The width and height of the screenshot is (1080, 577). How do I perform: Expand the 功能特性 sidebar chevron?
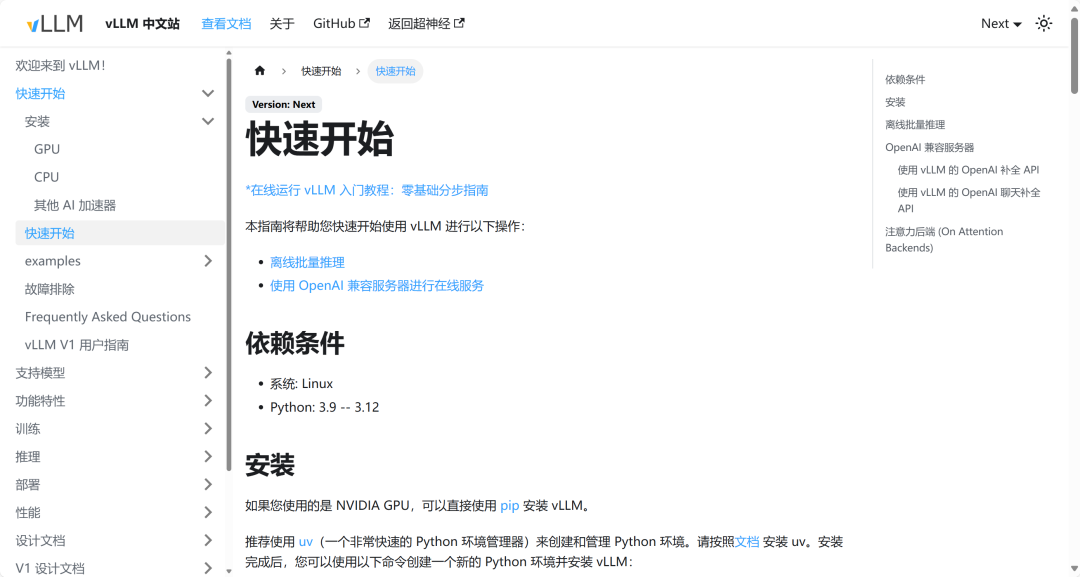point(207,401)
